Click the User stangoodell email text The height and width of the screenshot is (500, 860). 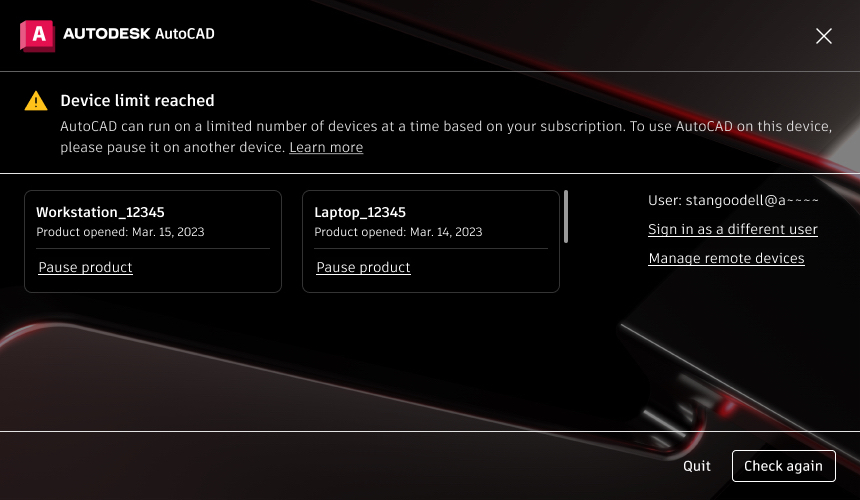[733, 201]
